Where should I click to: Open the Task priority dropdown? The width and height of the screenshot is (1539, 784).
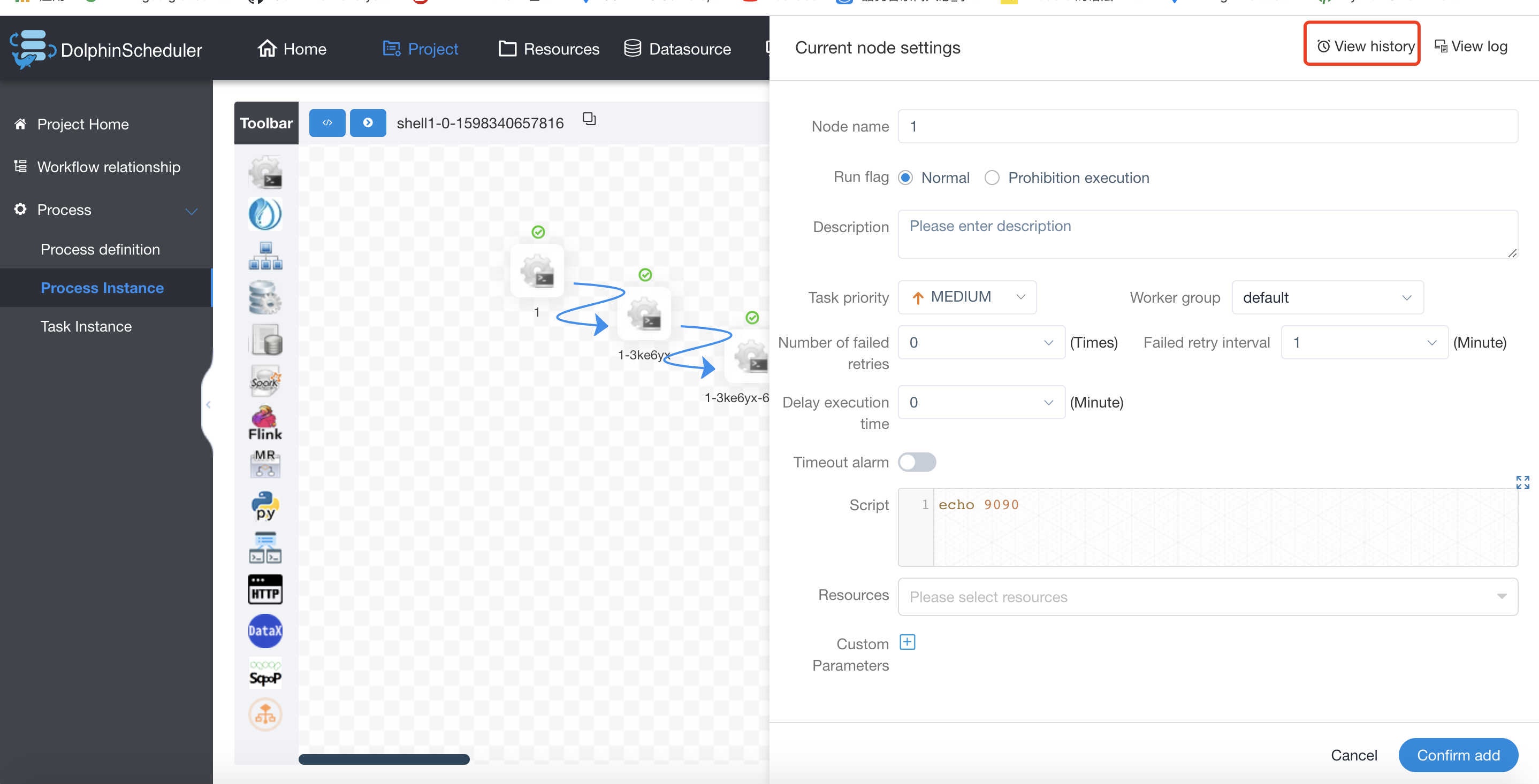tap(967, 297)
